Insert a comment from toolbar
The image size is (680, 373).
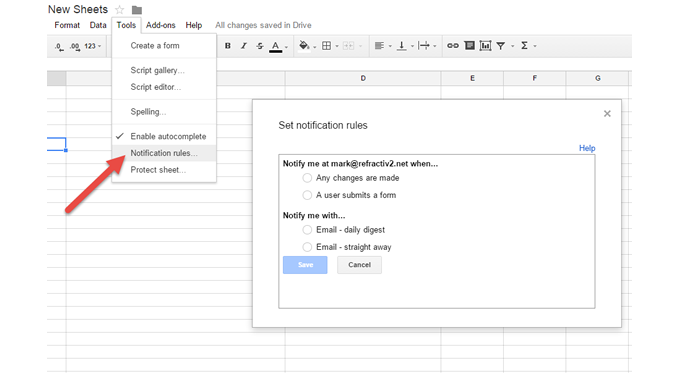(469, 46)
